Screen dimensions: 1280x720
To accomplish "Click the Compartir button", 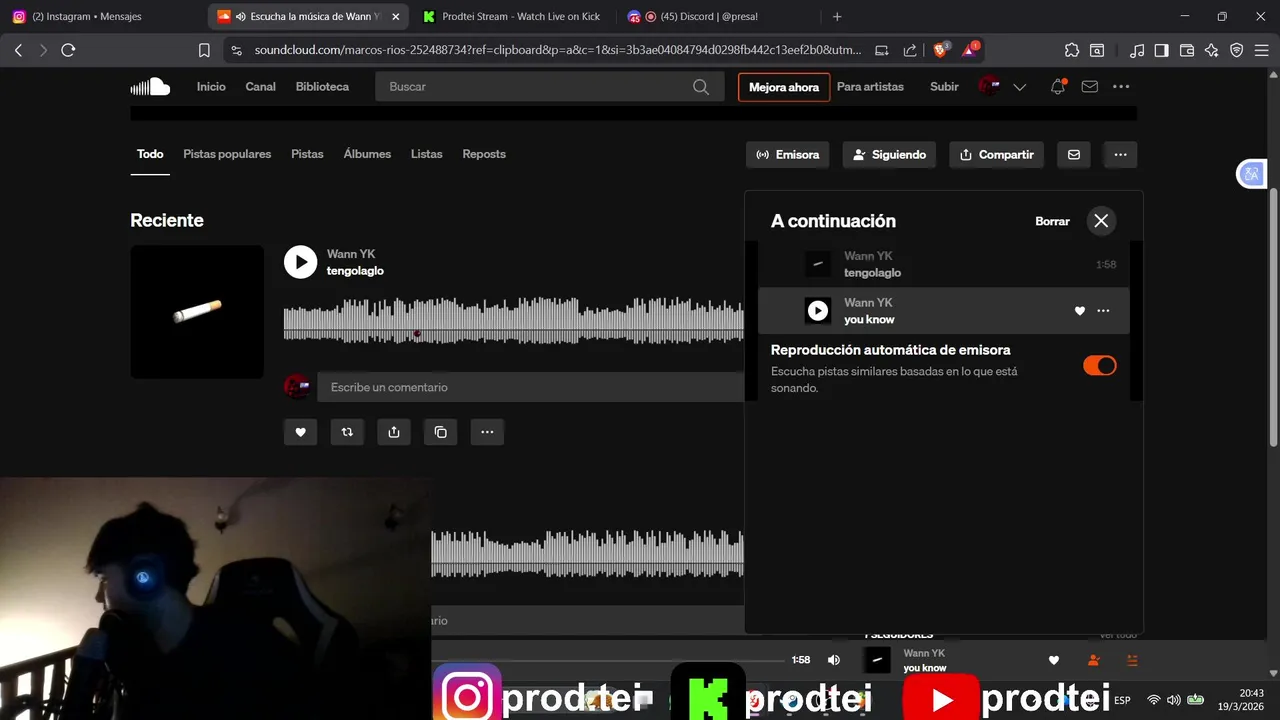I will coord(996,155).
